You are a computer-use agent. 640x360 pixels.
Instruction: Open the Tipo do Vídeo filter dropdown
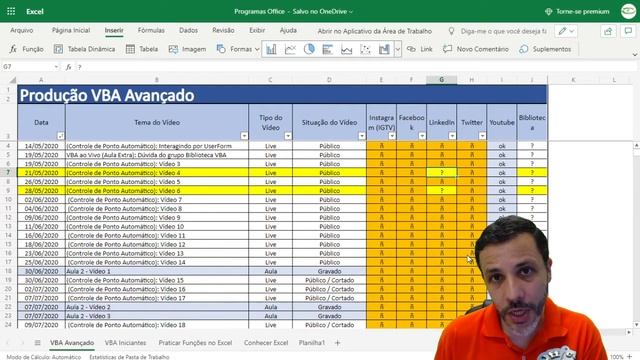click(288, 136)
